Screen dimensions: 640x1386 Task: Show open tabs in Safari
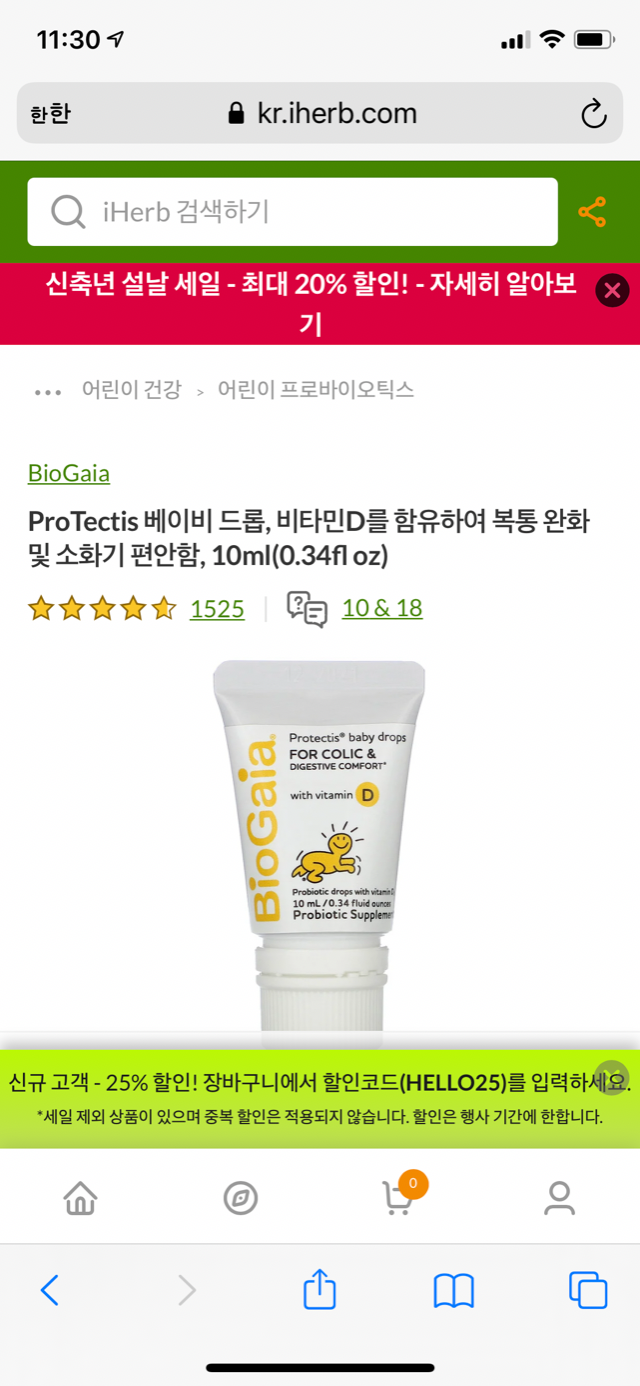[588, 1290]
